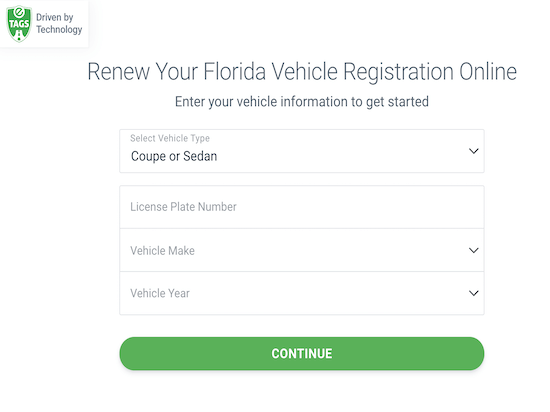
Task: Click the chevron arrow beside Coupe or Sedan
Action: coord(474,151)
